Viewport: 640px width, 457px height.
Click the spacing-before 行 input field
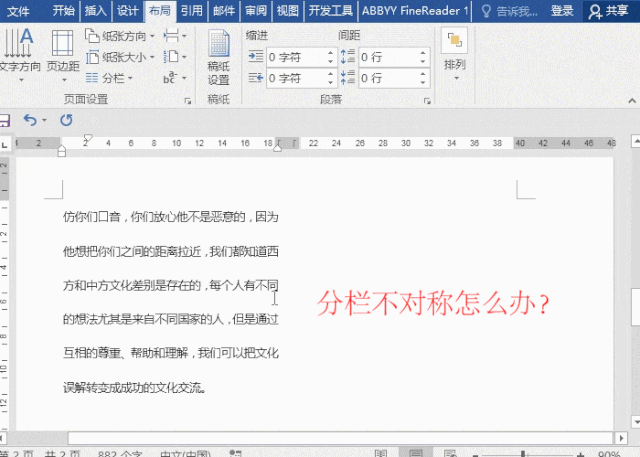(384, 57)
